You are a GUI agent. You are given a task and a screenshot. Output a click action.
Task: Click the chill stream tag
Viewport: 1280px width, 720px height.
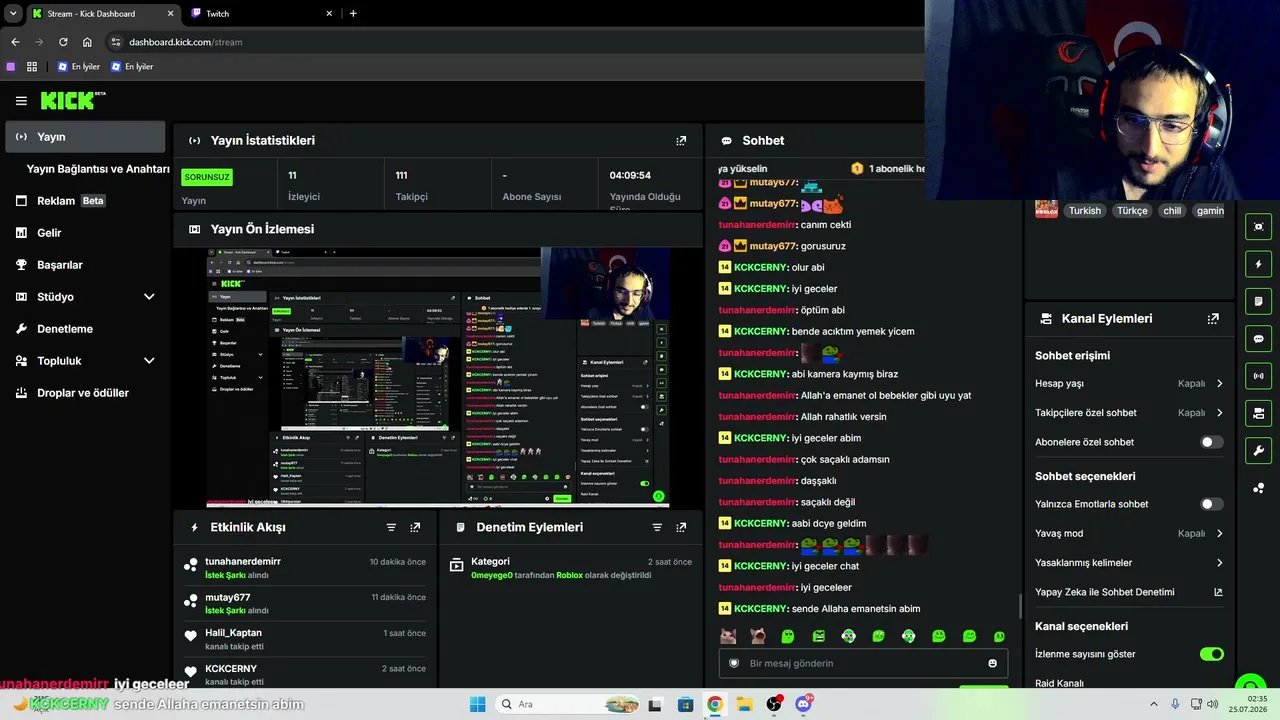click(1172, 211)
